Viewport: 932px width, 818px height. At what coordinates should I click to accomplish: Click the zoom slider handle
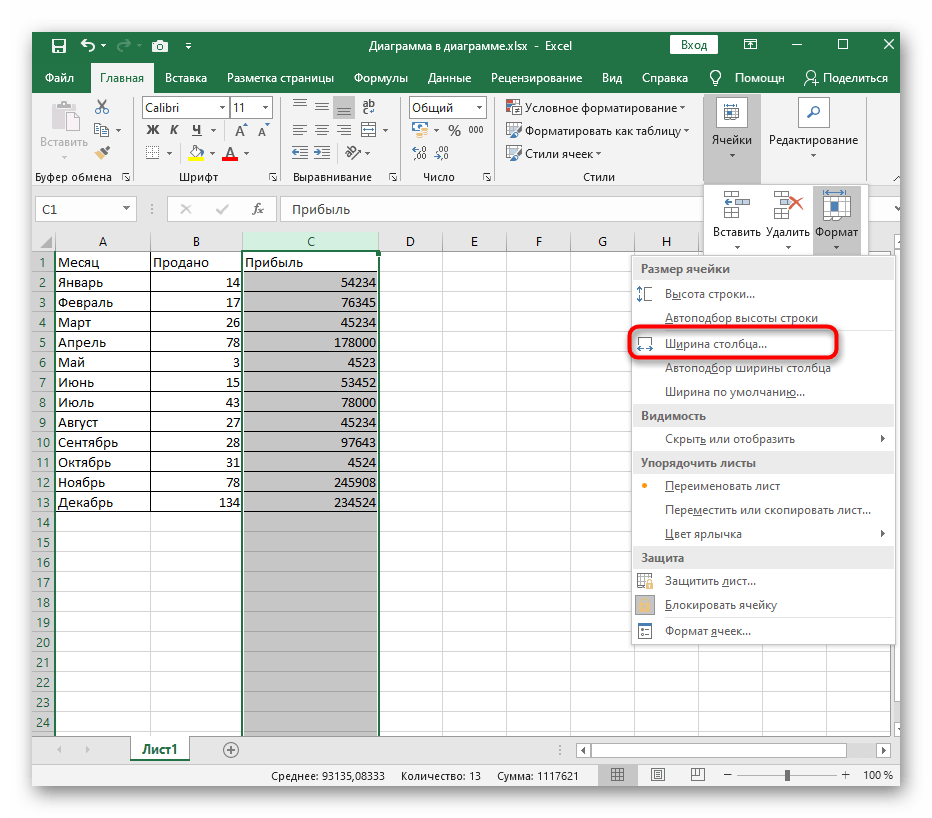tap(787, 775)
